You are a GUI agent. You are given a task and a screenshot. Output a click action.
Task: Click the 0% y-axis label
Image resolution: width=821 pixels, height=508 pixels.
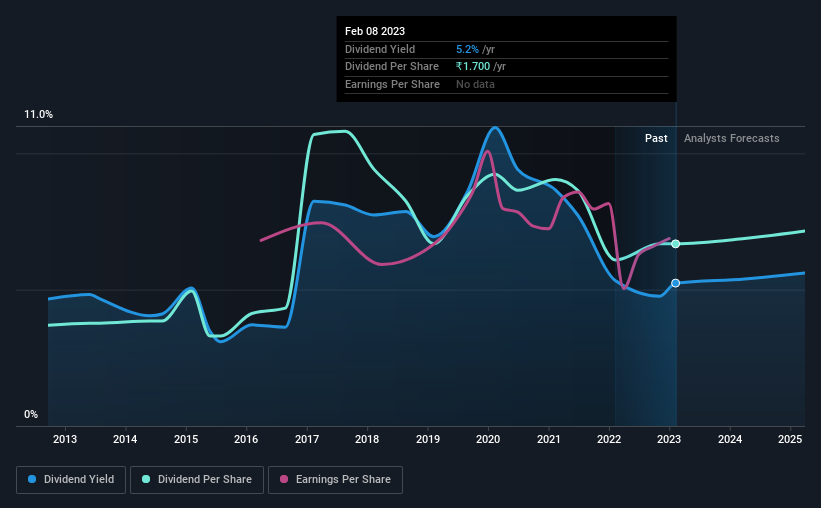31,414
